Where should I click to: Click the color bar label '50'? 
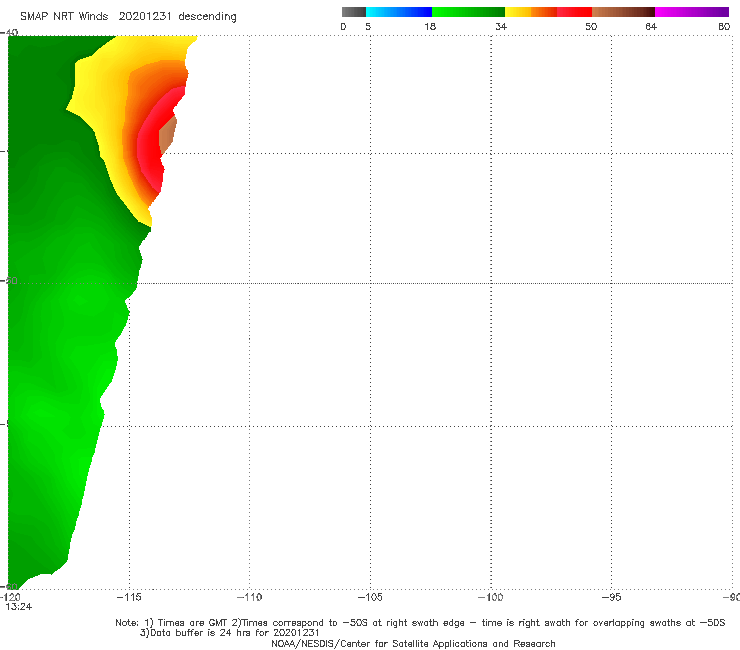591,27
